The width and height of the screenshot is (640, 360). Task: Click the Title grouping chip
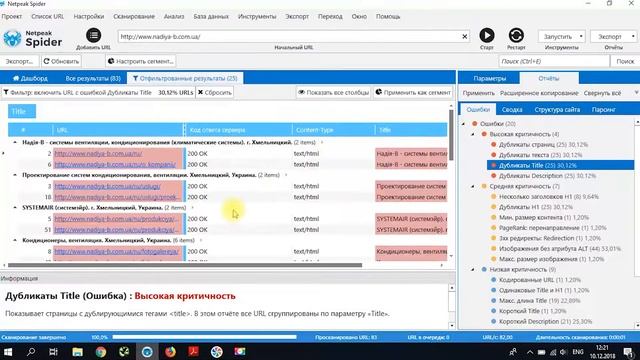pos(22,111)
